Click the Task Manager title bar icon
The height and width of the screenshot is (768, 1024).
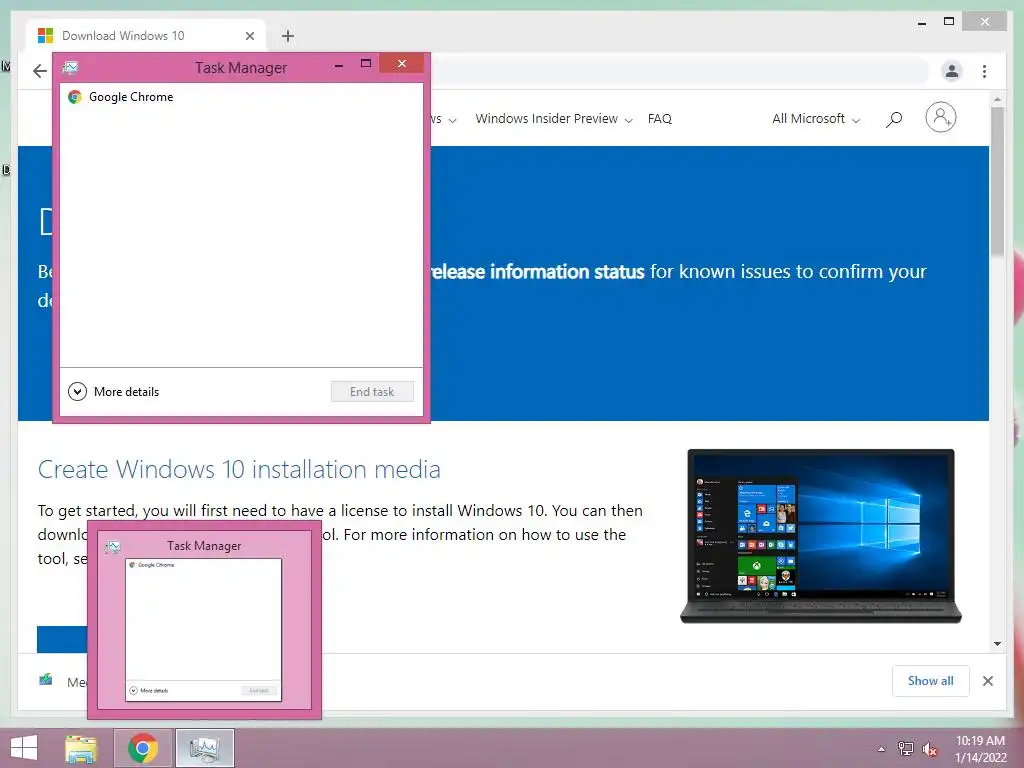click(71, 67)
